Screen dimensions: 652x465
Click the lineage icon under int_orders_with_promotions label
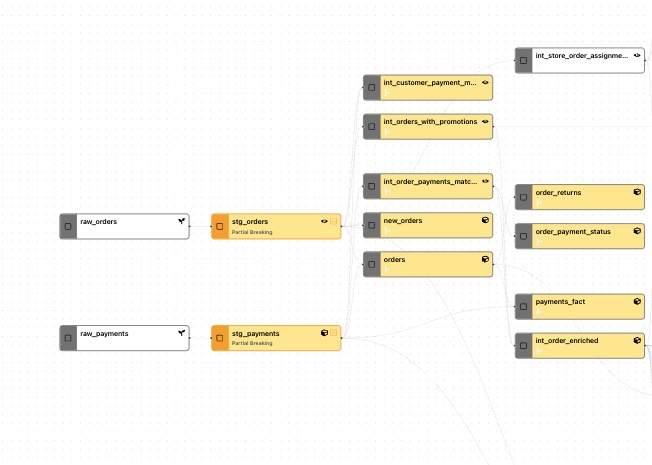click(387, 132)
